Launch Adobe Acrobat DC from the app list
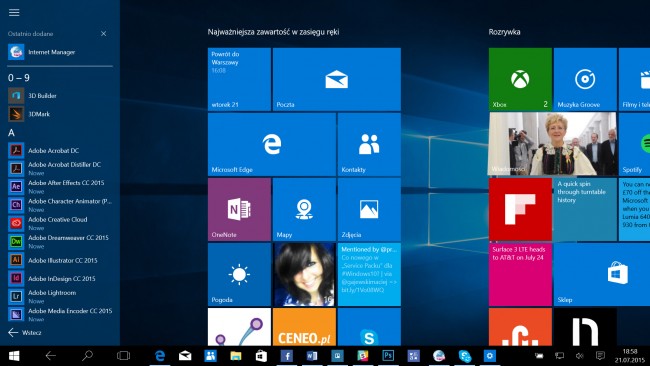This screenshot has width=650, height=366. click(x=60, y=150)
